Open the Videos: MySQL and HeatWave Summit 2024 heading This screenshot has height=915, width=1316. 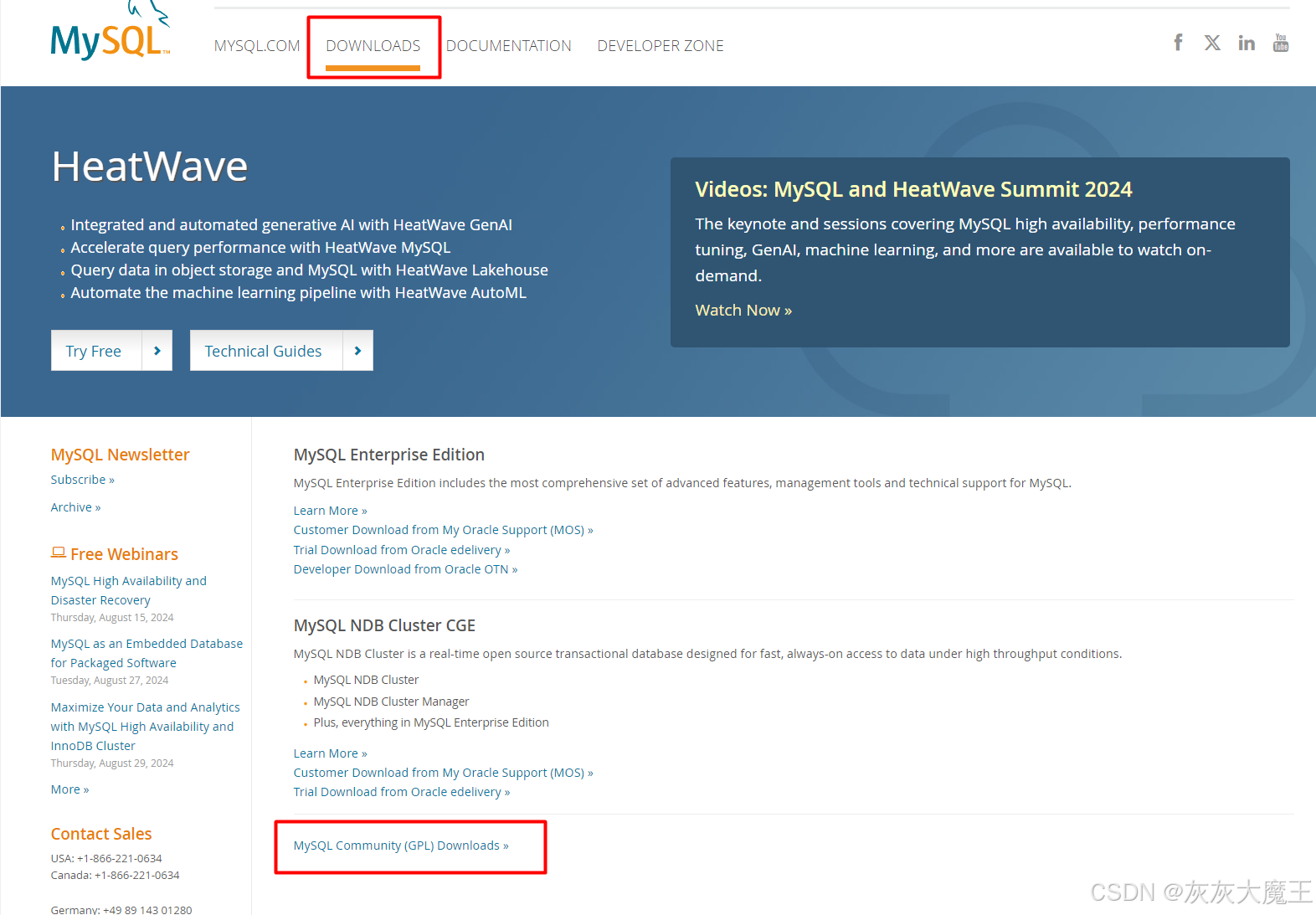click(x=913, y=189)
